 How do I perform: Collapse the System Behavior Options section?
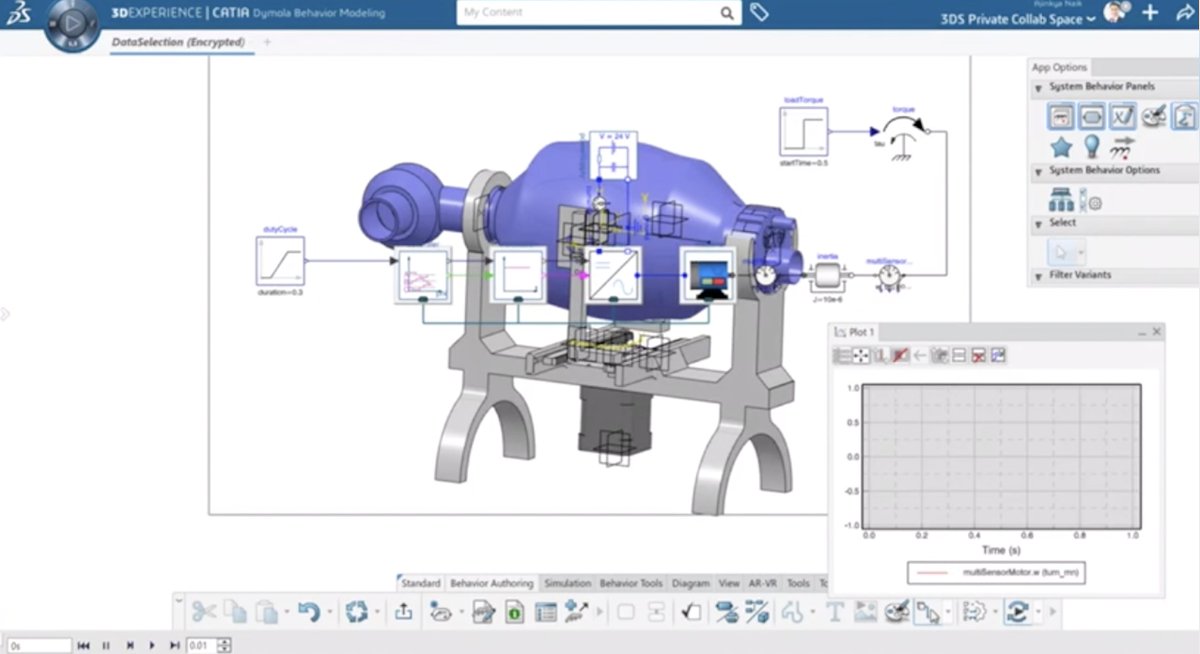pyautogui.click(x=1039, y=171)
